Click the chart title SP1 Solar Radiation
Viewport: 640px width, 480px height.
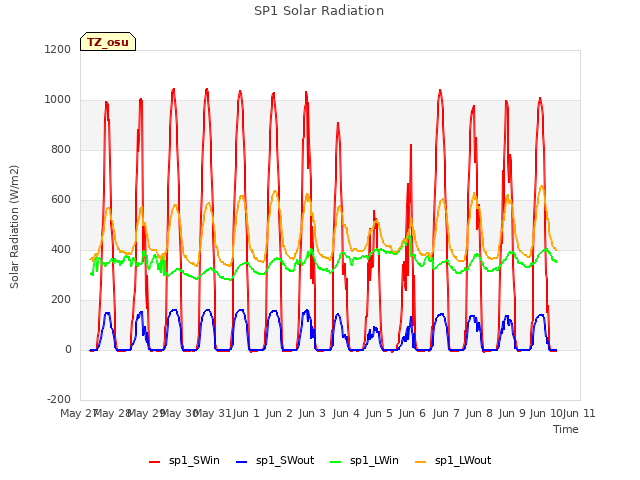[x=319, y=11]
